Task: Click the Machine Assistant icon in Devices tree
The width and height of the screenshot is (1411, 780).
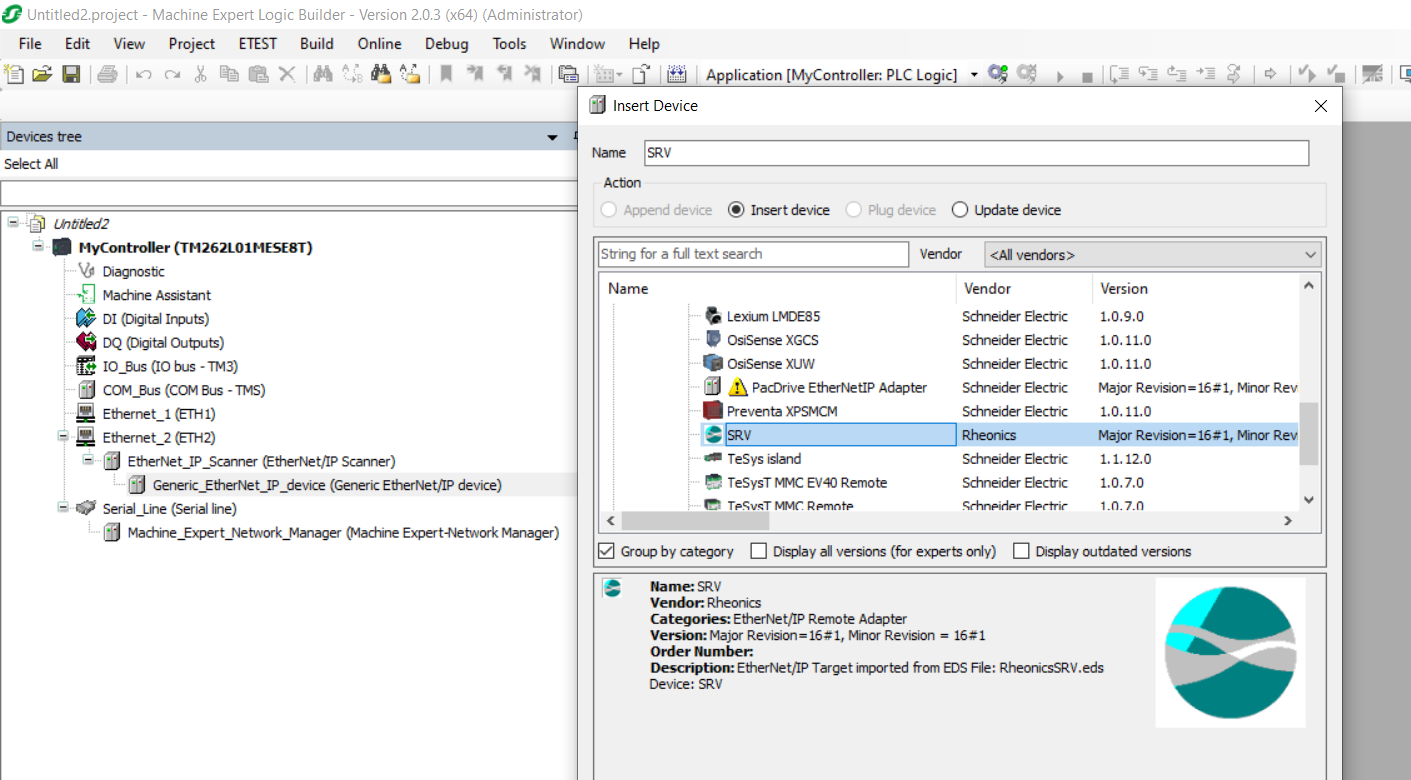Action: [86, 295]
